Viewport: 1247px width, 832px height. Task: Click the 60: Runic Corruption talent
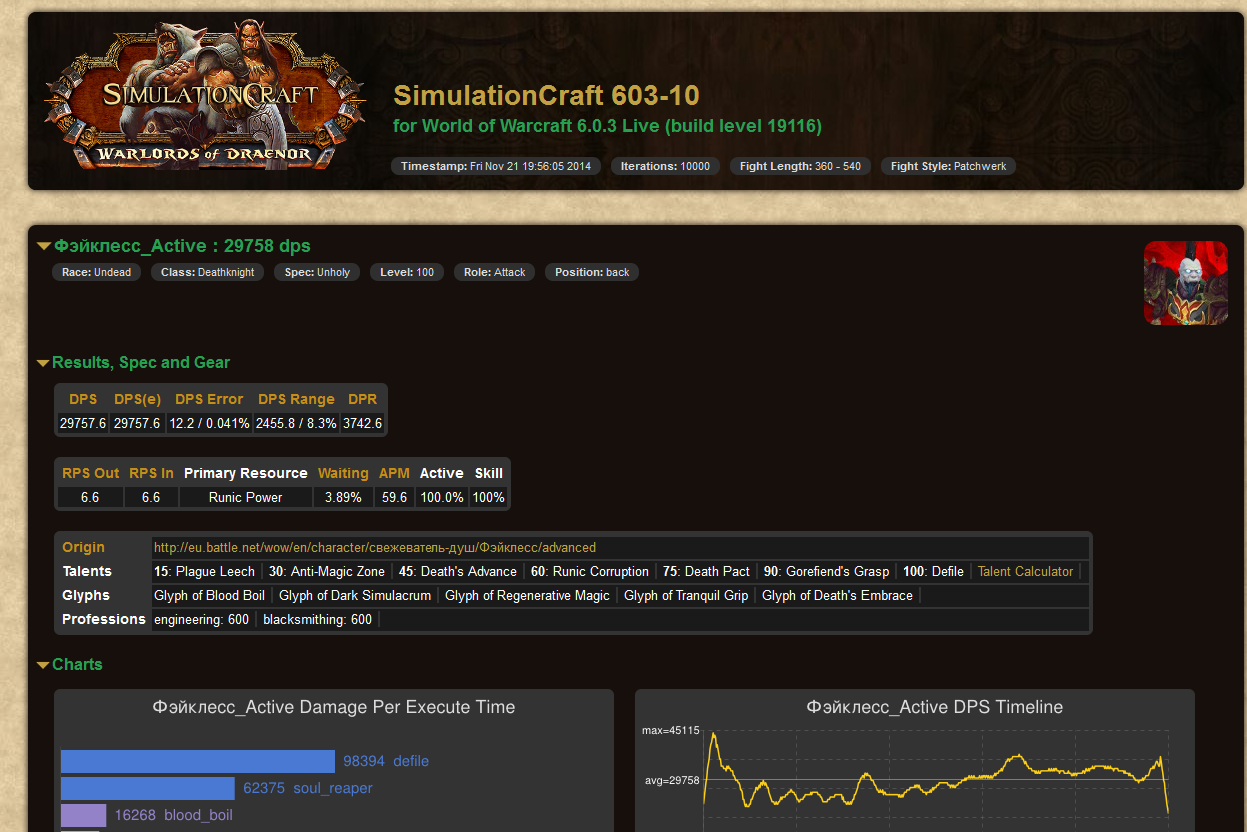[x=590, y=572]
